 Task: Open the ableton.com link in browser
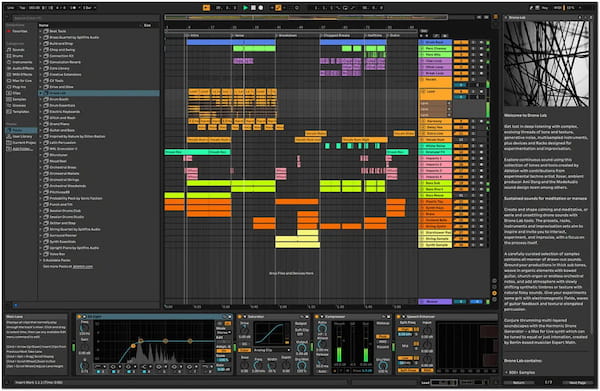point(83,267)
